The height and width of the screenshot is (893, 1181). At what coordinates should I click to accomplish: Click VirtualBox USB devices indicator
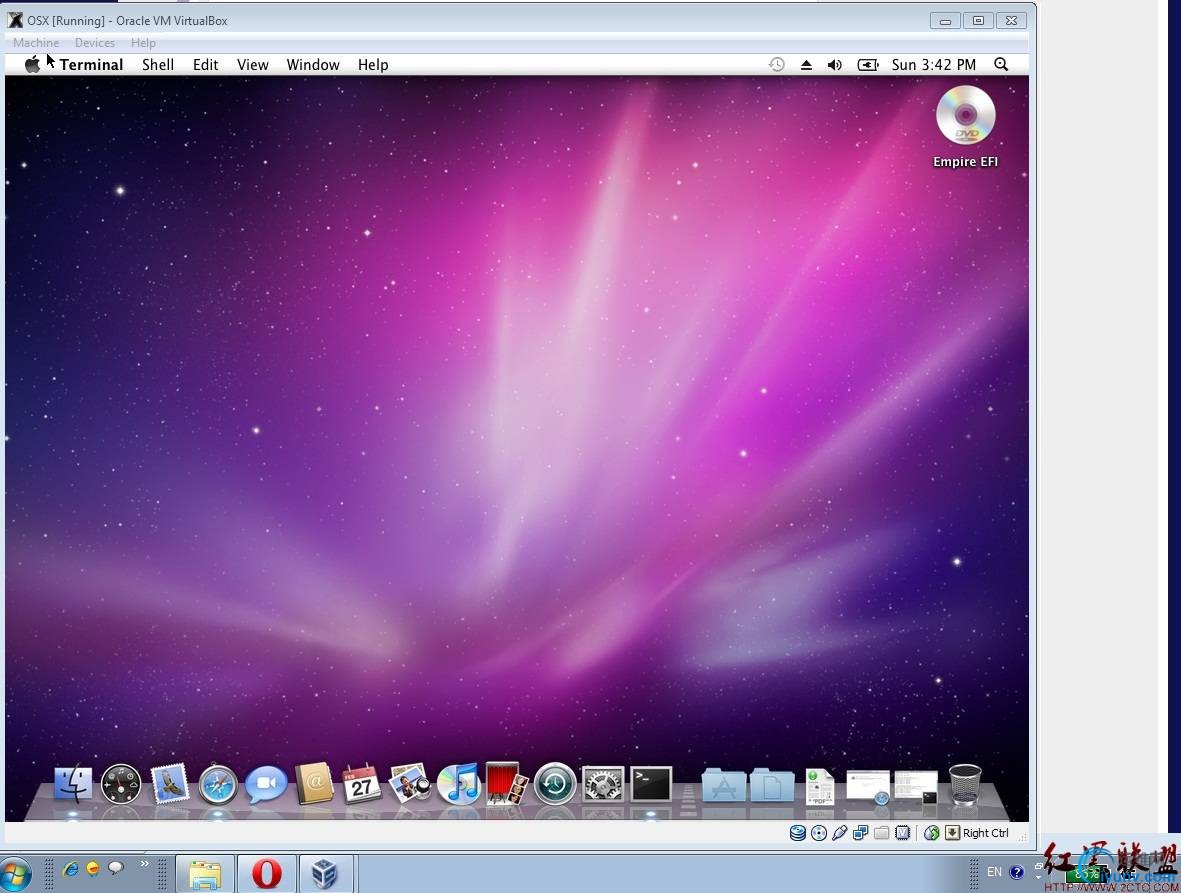point(840,833)
